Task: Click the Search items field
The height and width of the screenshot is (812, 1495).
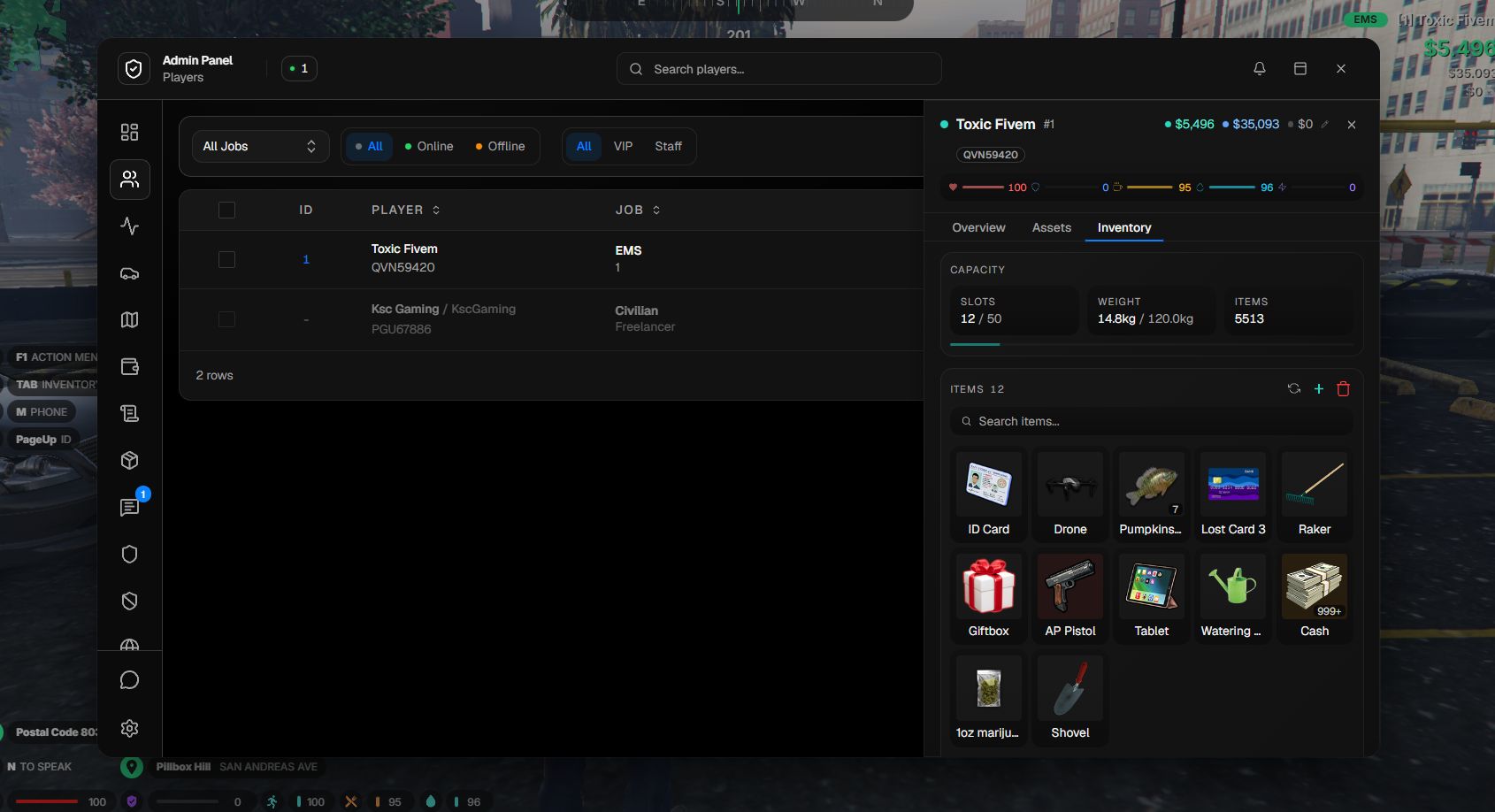Action: [x=1151, y=421]
